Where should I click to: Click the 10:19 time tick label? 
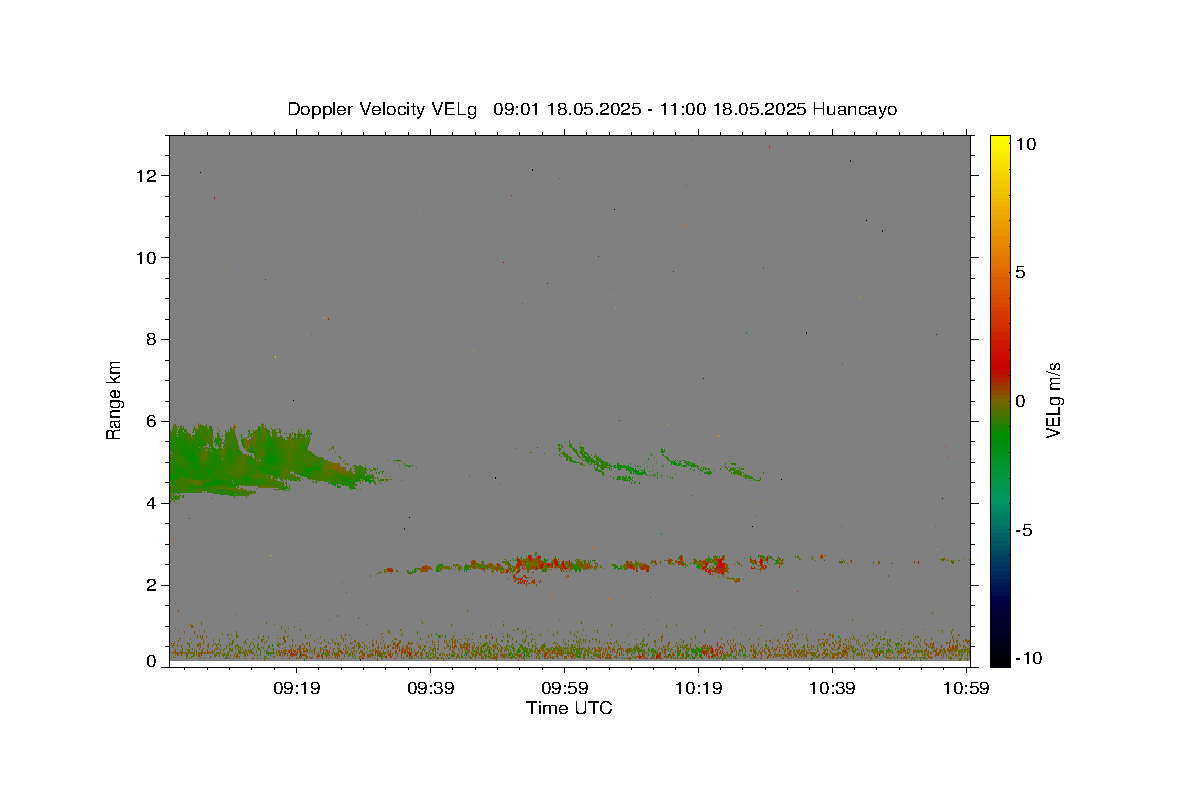coord(698,688)
